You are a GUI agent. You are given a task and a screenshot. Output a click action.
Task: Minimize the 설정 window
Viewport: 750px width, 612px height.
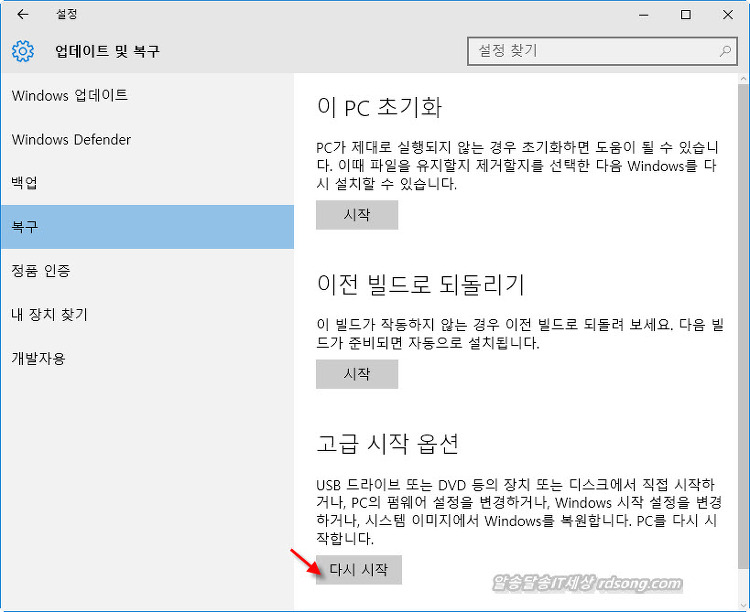click(639, 15)
